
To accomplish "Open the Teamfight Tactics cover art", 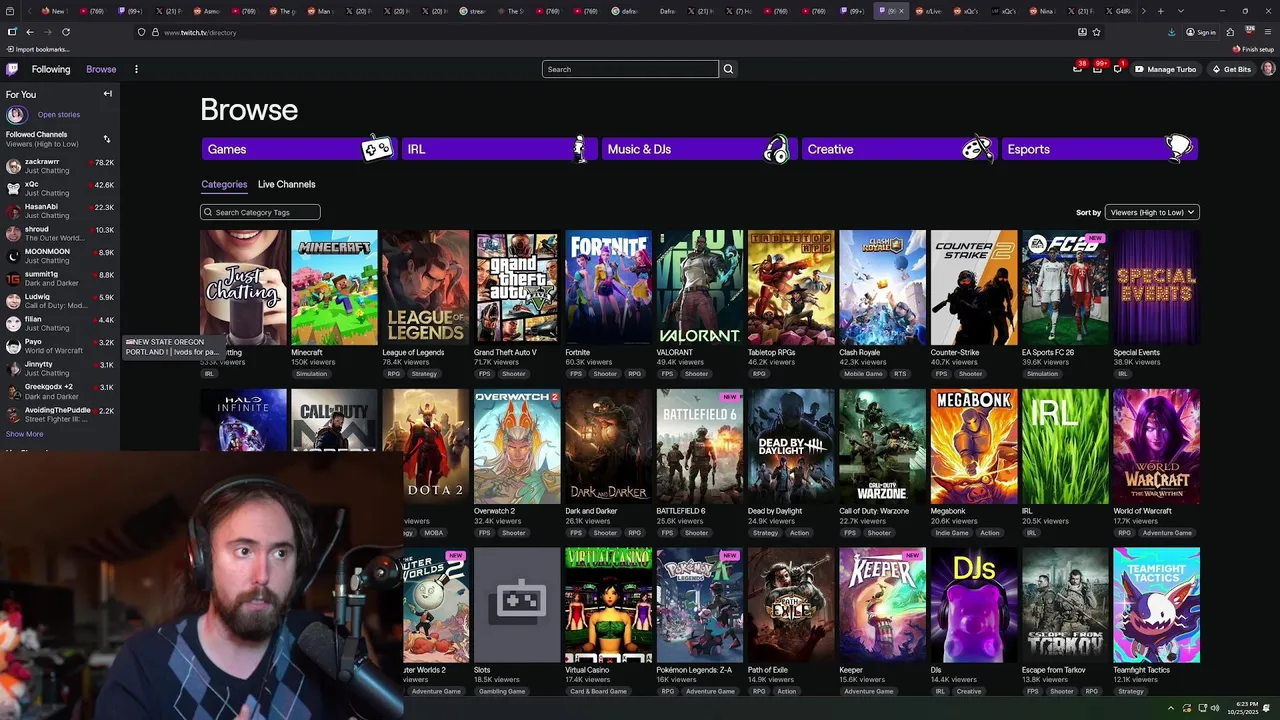I will [1157, 605].
